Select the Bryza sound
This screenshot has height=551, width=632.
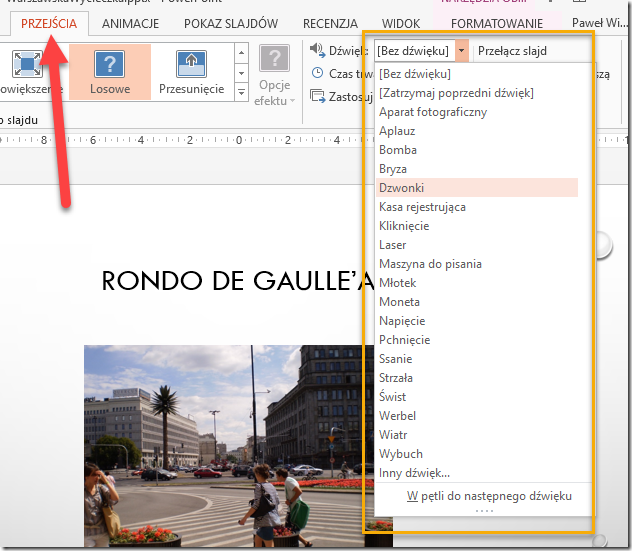point(477,168)
